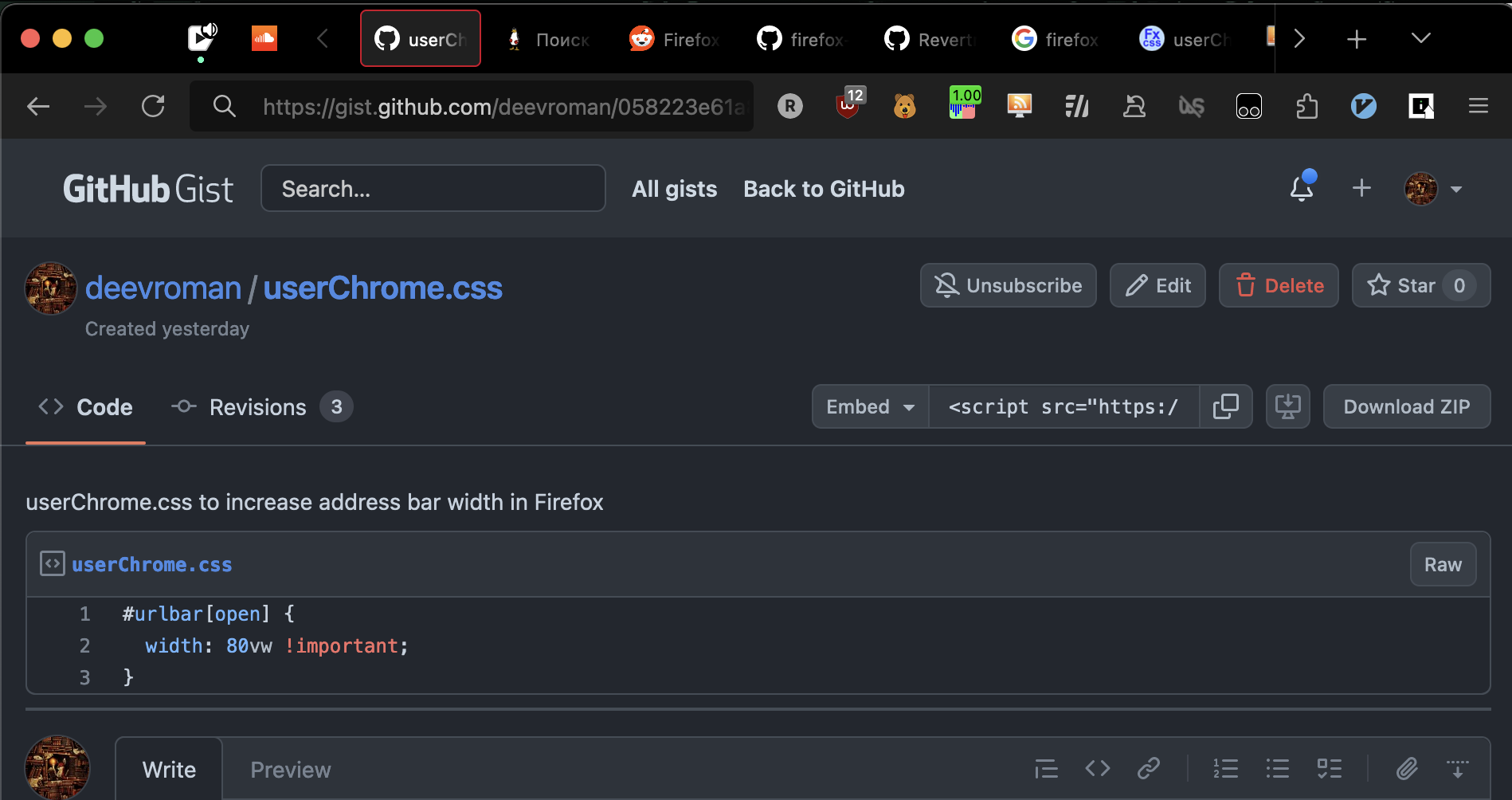Open All gists link
Screen dimensions: 1512x800
tap(675, 189)
